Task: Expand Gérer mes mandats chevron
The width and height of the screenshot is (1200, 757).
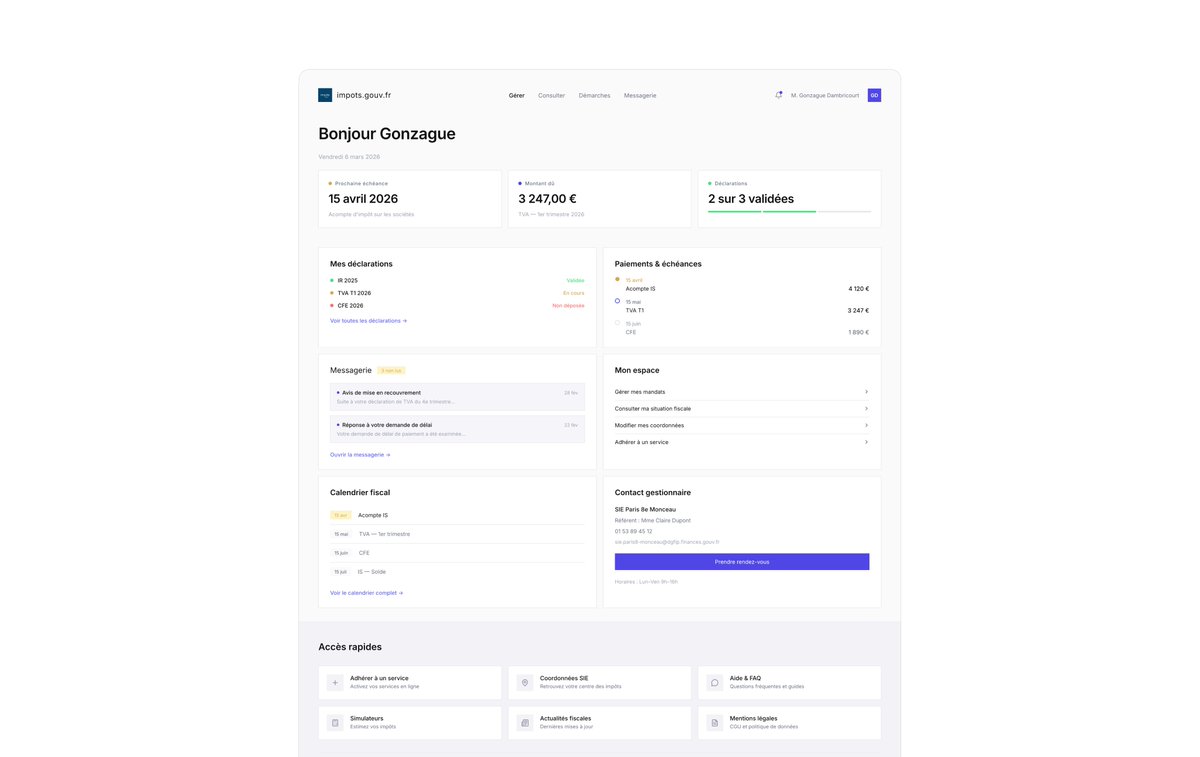Action: [866, 392]
